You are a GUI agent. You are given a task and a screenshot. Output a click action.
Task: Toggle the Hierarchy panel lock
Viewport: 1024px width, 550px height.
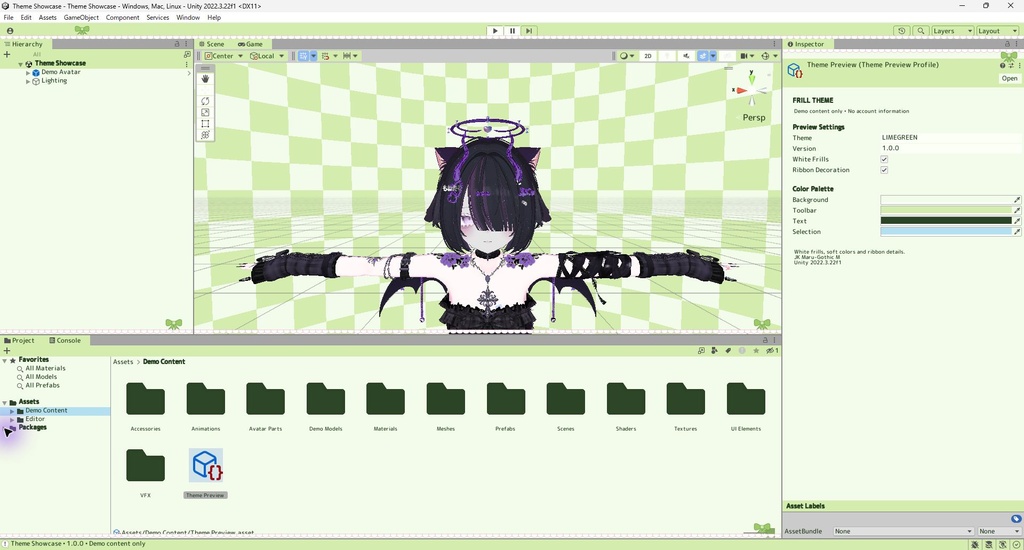(177, 44)
